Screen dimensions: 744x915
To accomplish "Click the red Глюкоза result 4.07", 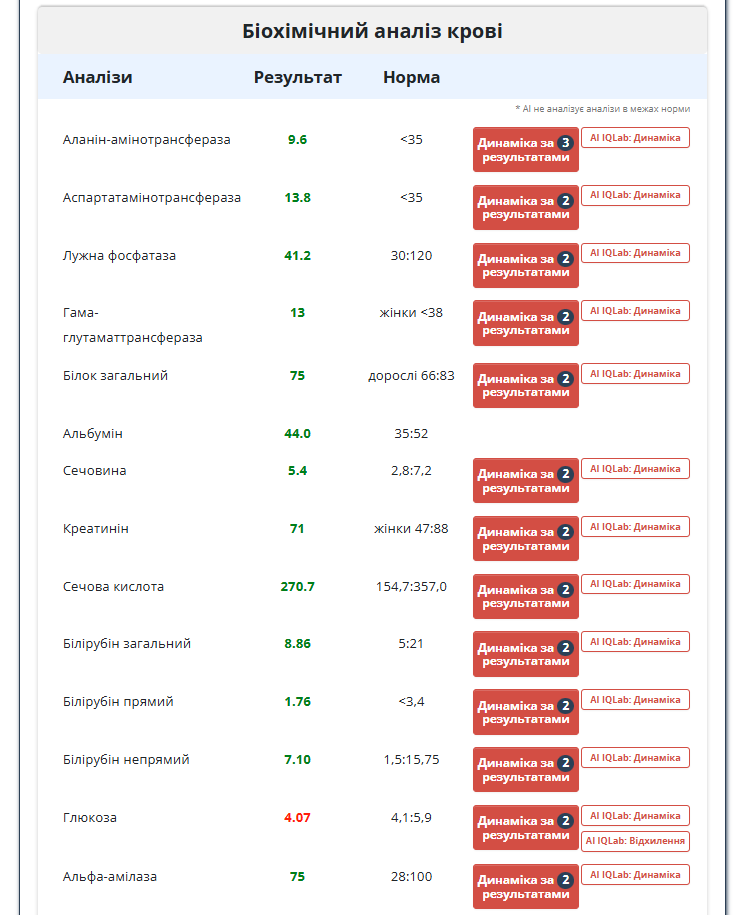I will pyautogui.click(x=297, y=818).
